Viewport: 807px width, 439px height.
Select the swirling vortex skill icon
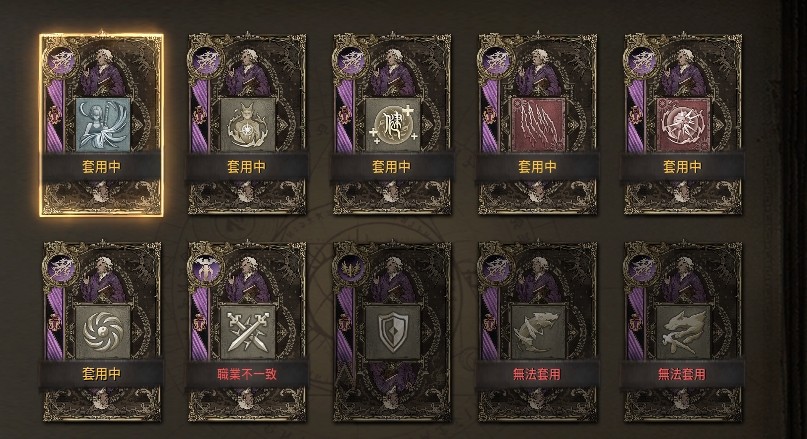tap(102, 332)
